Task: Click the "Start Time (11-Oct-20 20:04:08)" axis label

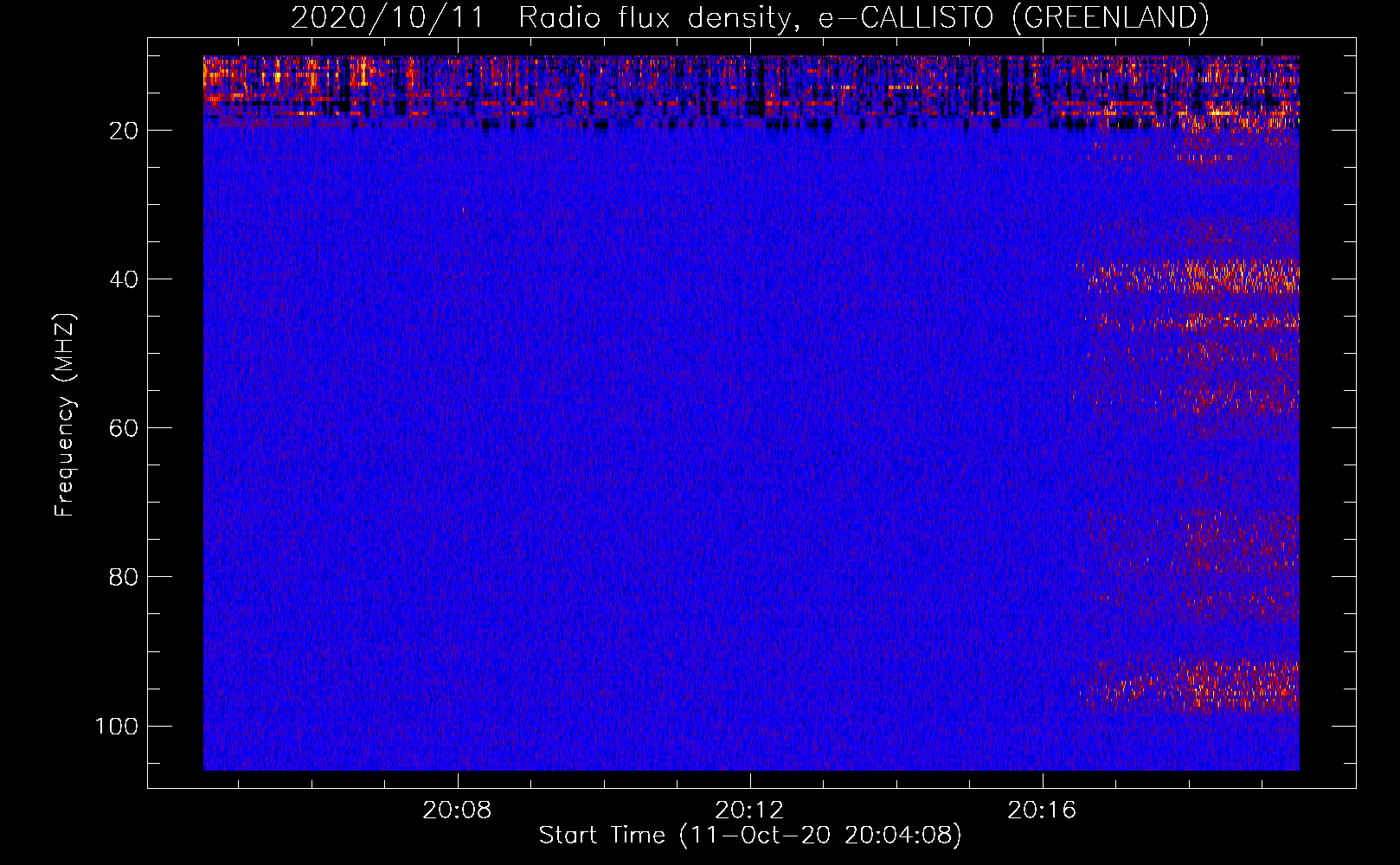Action: click(x=750, y=836)
